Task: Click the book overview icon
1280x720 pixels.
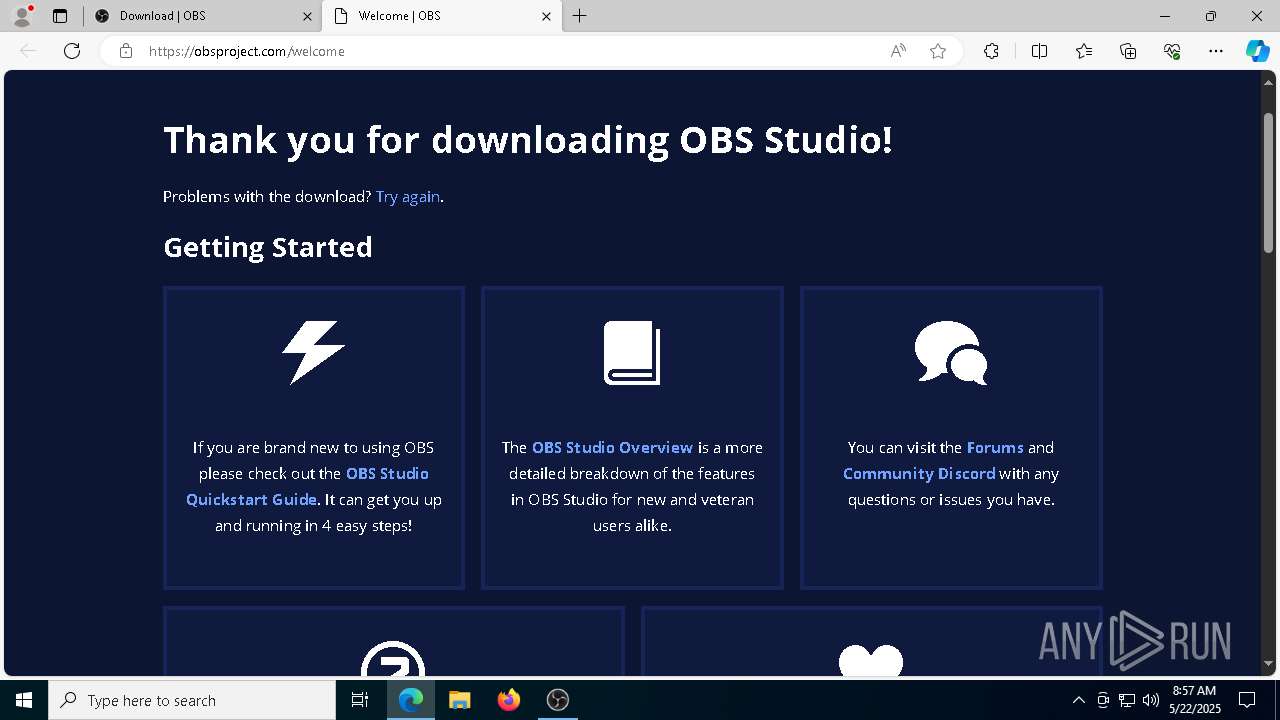Action: (x=632, y=352)
